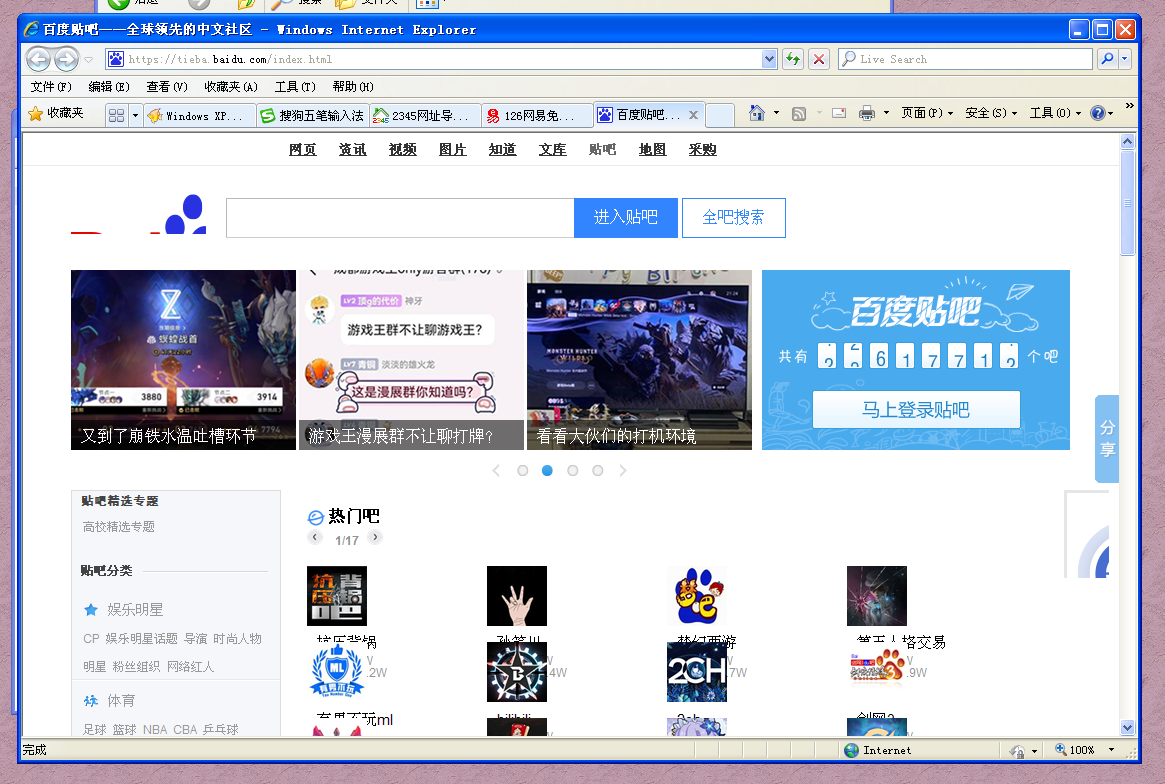Screen dimensions: 1165x784
Task: Click the RSS feeds icon
Action: (x=799, y=114)
